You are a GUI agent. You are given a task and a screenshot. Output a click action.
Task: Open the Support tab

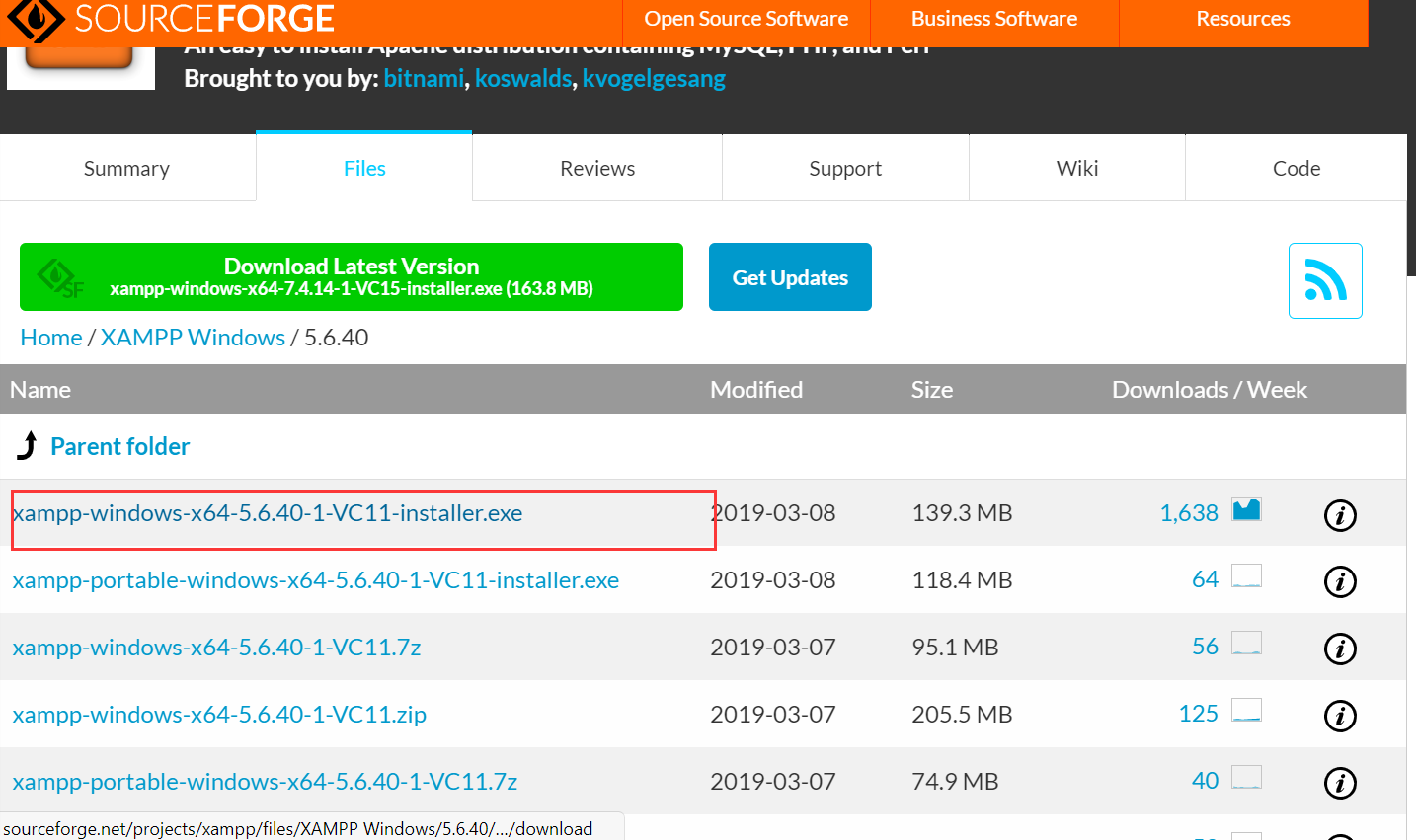845,168
